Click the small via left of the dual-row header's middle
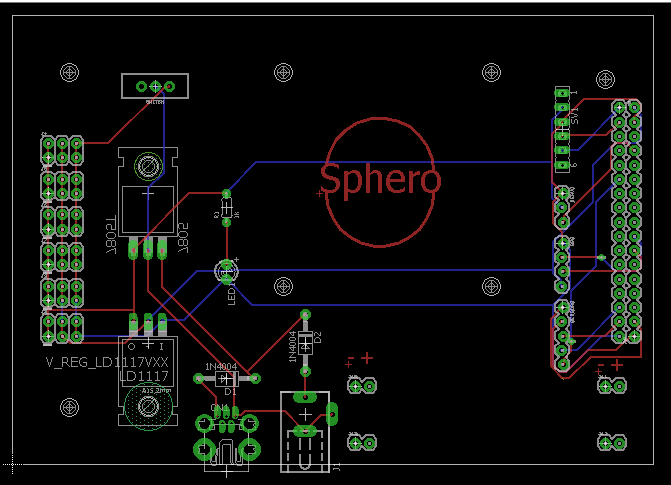671x485 pixels. pyautogui.click(x=601, y=257)
